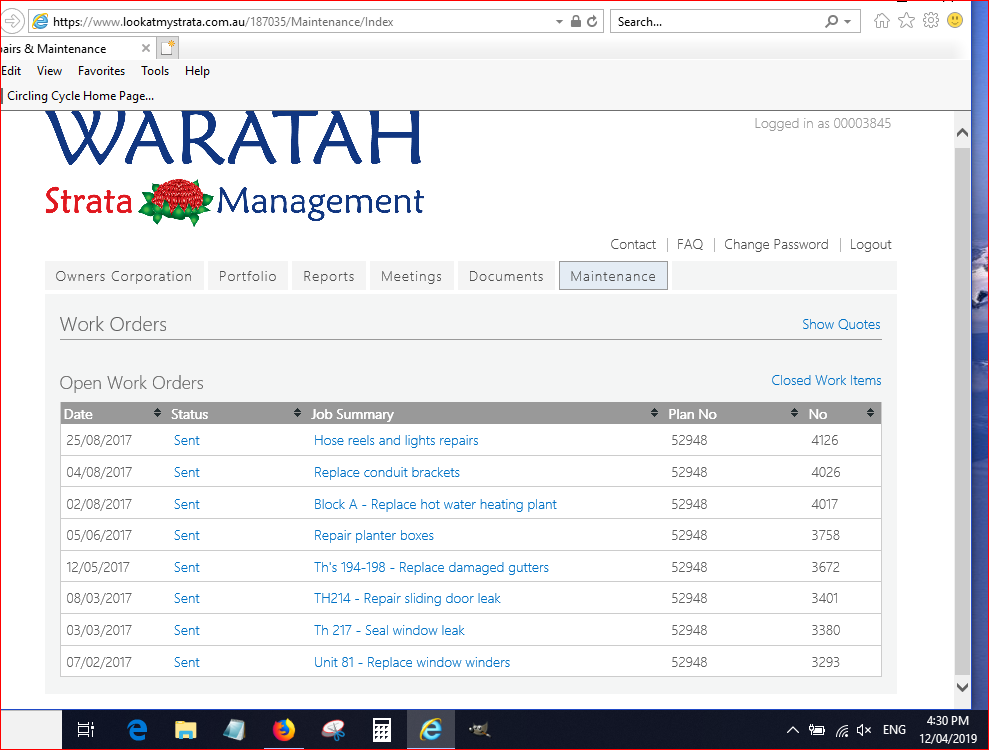Open the notepad-like app on taskbar

pyautogui.click(x=235, y=730)
